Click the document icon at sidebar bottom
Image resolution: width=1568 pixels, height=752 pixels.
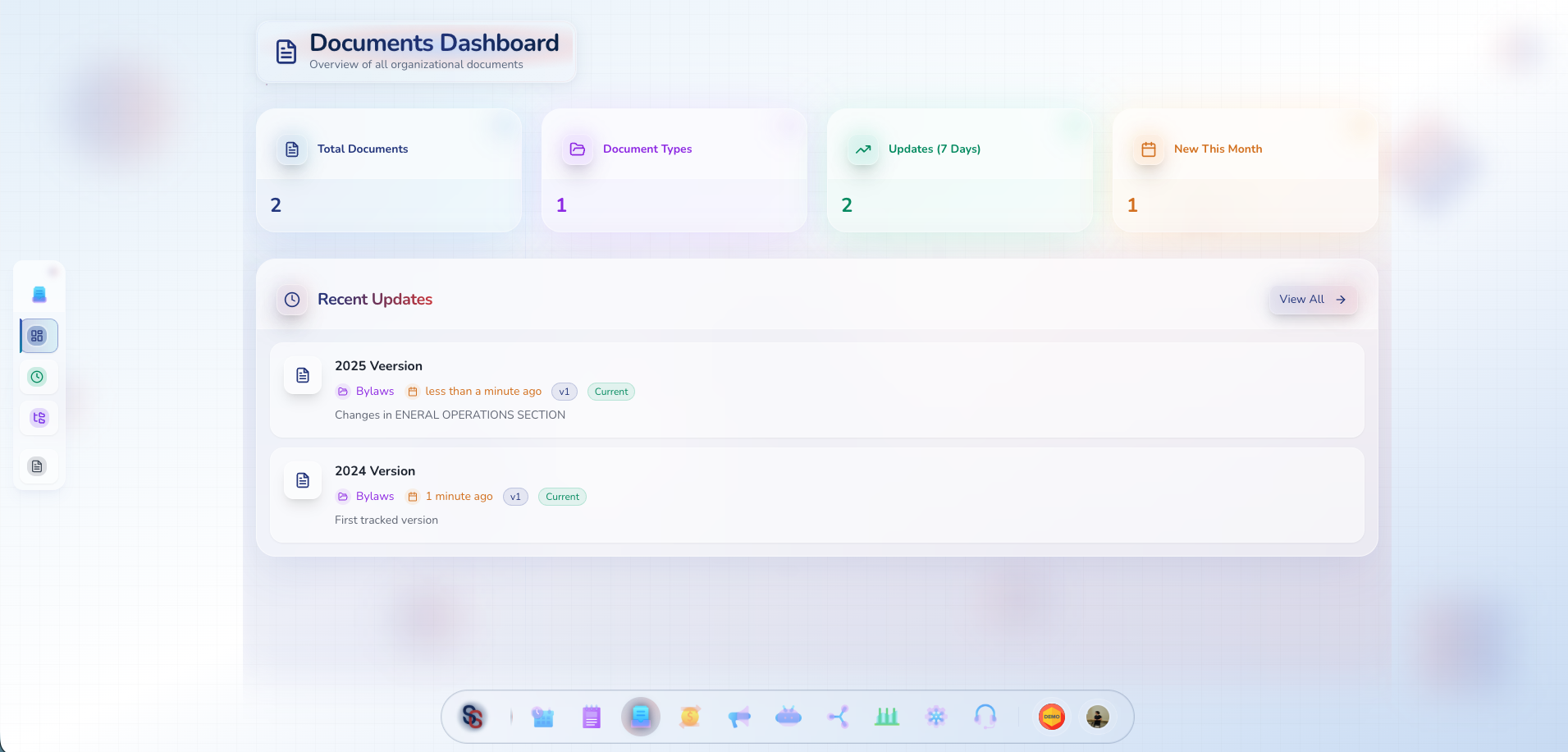point(38,465)
